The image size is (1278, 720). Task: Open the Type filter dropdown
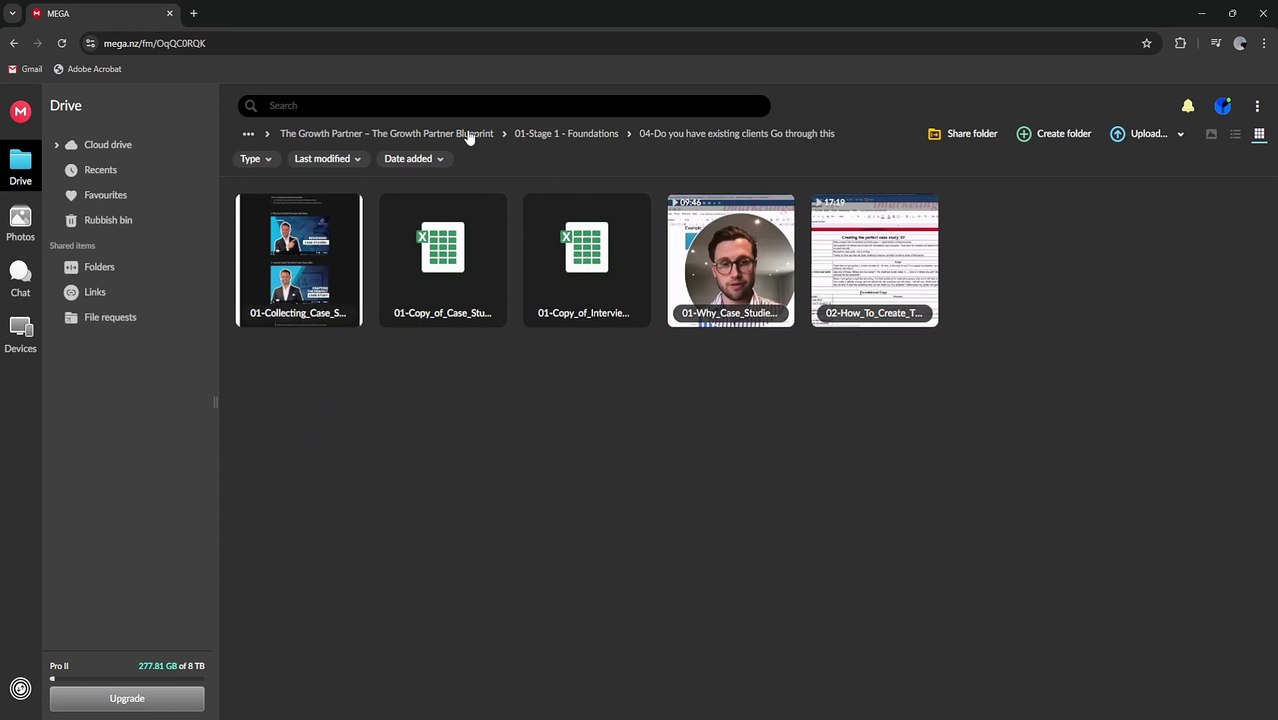pyautogui.click(x=255, y=159)
